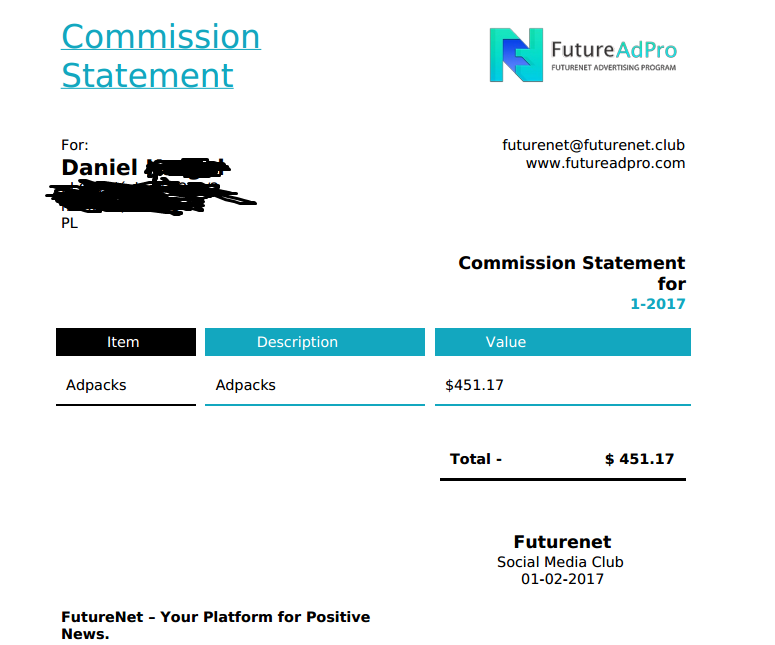Open the Commission Statement title link
Image resolution: width=775 pixels, height=645 pixels.
[x=161, y=56]
